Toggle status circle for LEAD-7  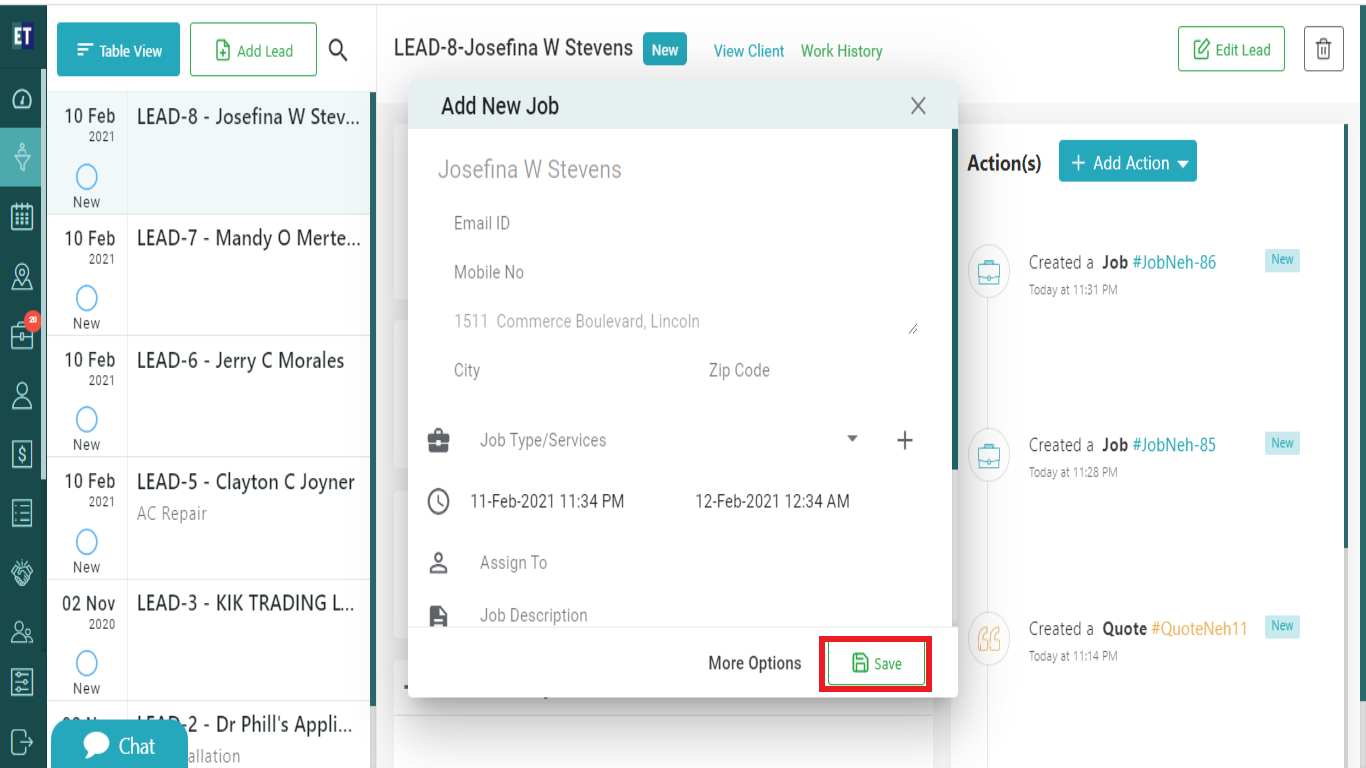coord(87,298)
